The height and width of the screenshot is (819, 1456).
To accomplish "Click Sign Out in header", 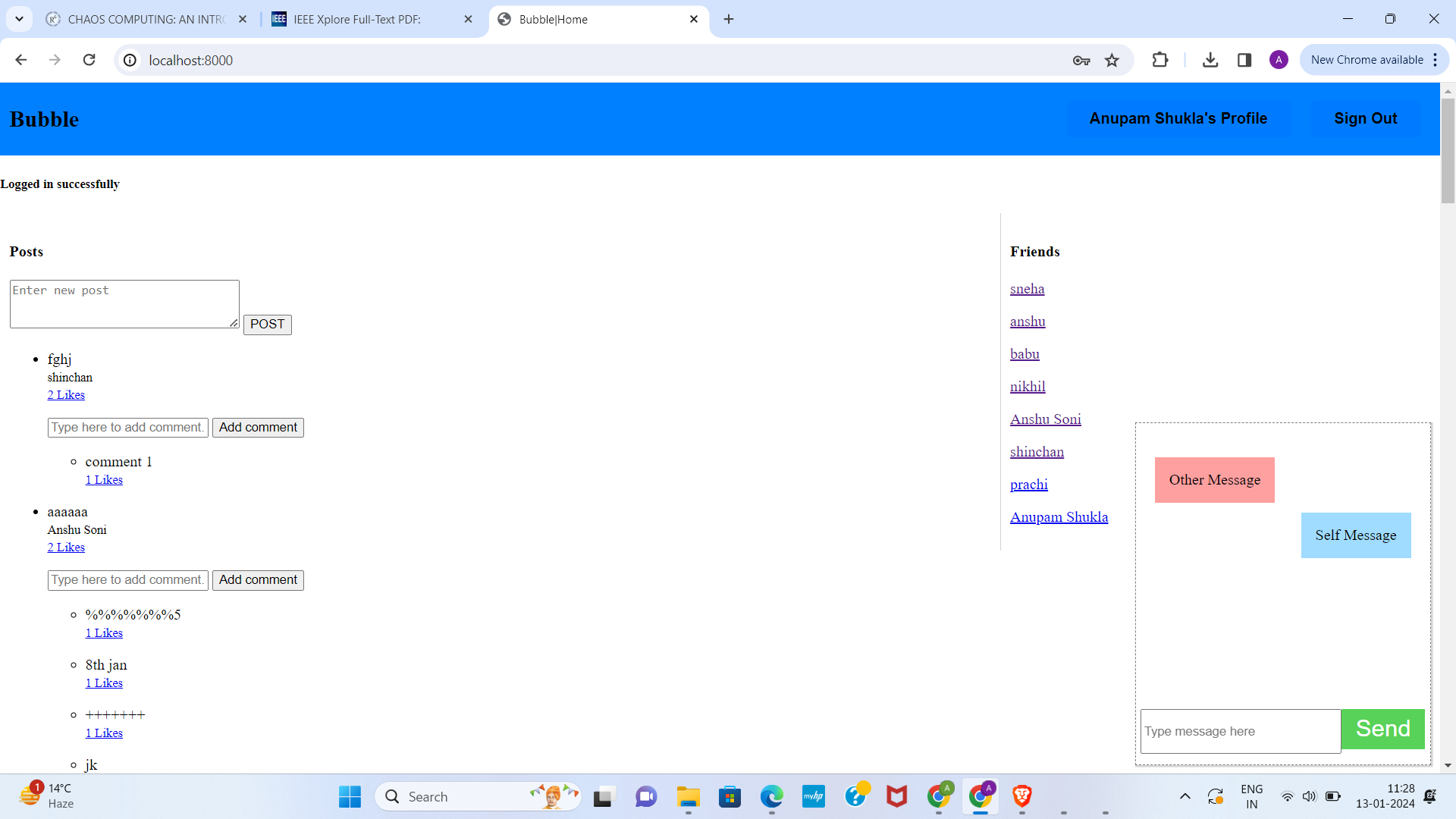I will [1365, 118].
